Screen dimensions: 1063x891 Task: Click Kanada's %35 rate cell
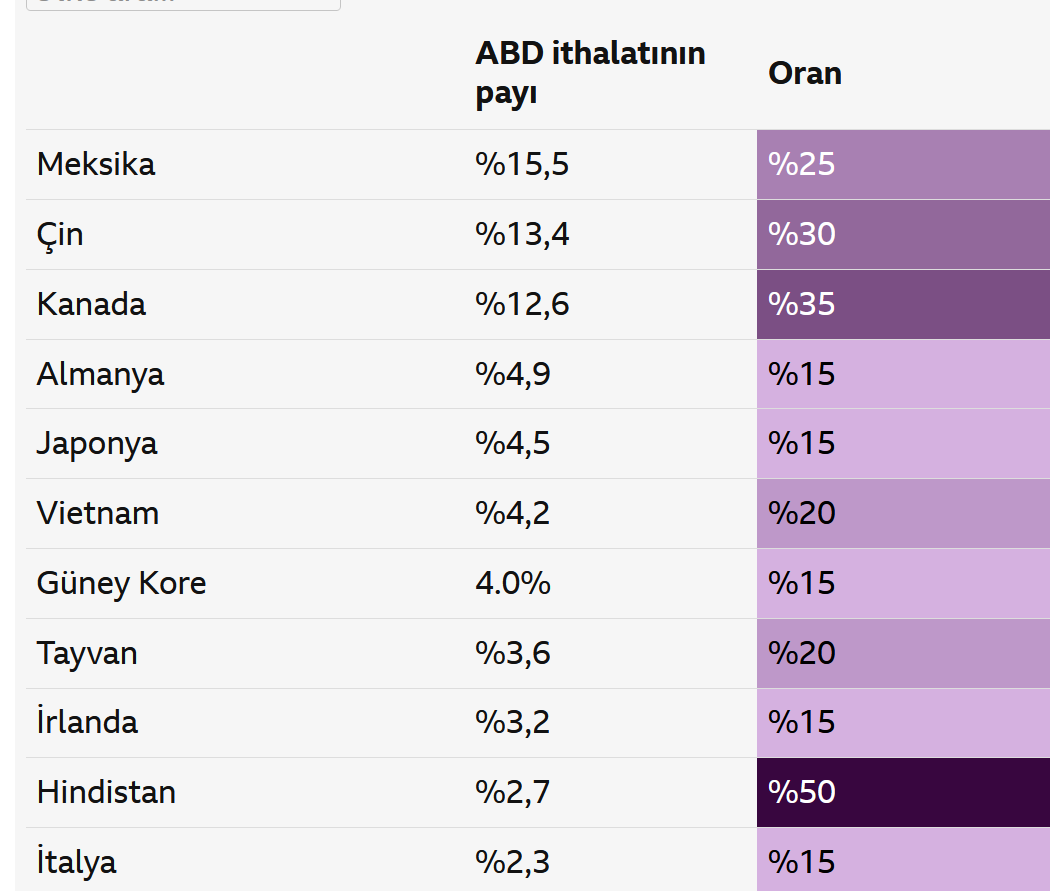tap(903, 304)
